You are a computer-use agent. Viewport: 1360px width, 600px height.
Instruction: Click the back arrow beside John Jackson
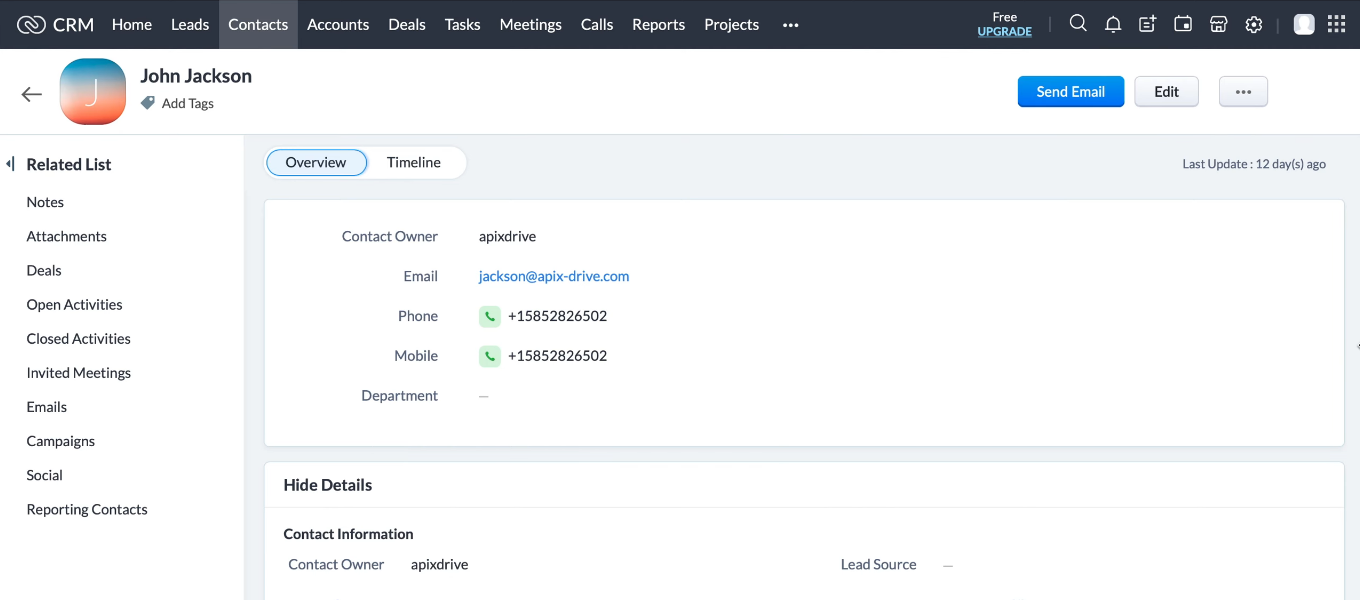click(x=31, y=93)
